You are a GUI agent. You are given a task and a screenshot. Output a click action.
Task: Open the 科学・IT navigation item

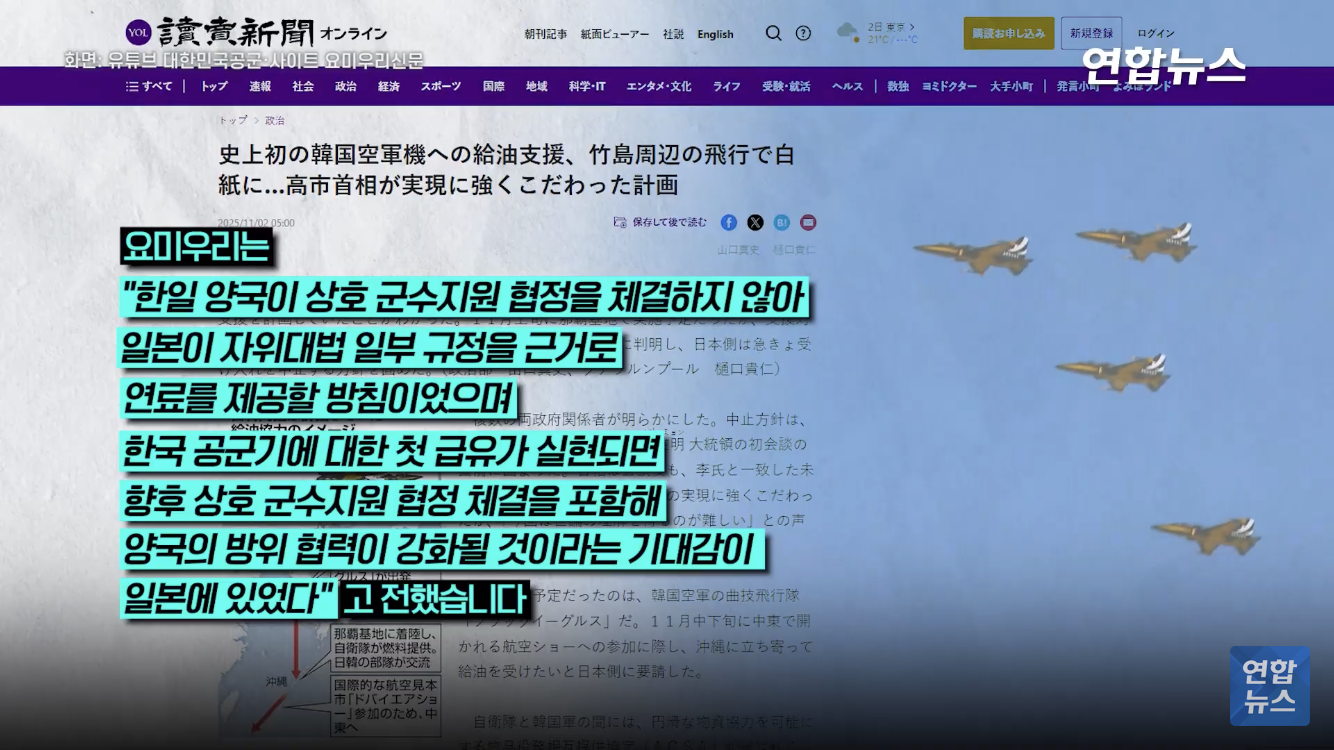[x=587, y=86]
